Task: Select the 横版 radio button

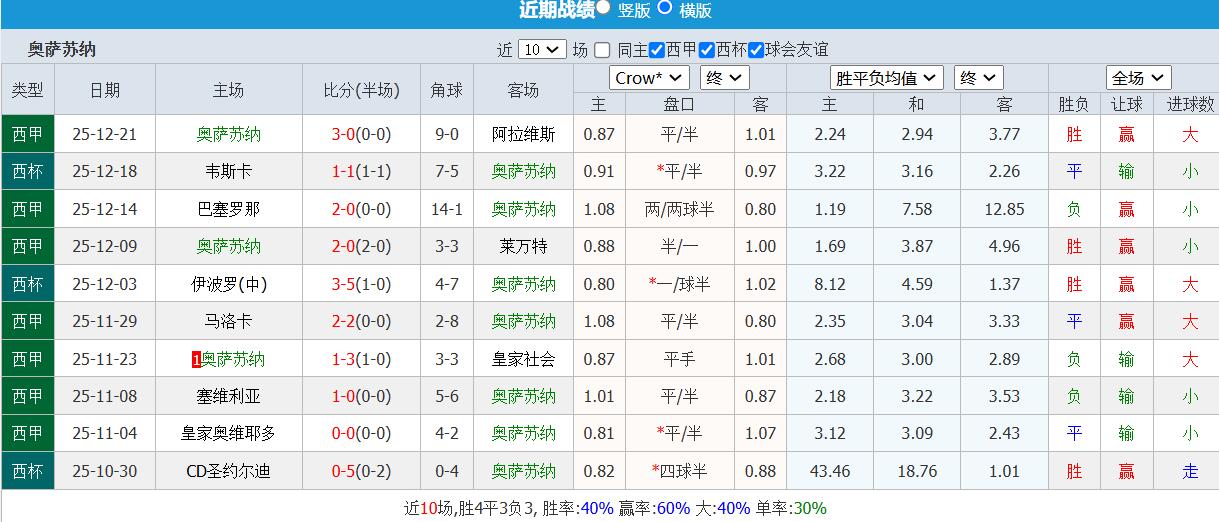Action: [665, 8]
